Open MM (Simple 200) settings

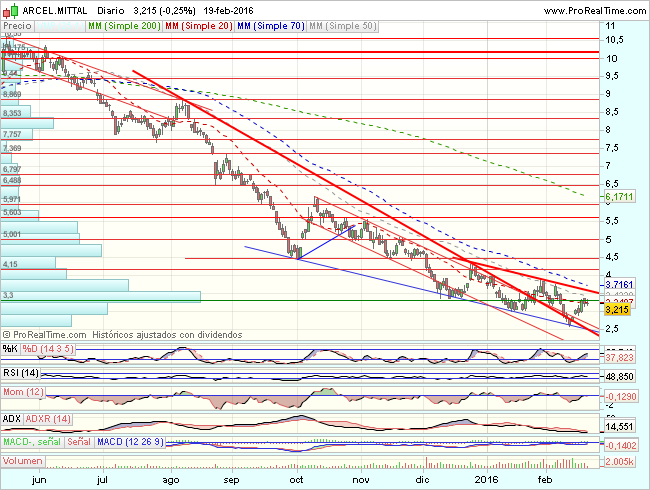click(124, 26)
